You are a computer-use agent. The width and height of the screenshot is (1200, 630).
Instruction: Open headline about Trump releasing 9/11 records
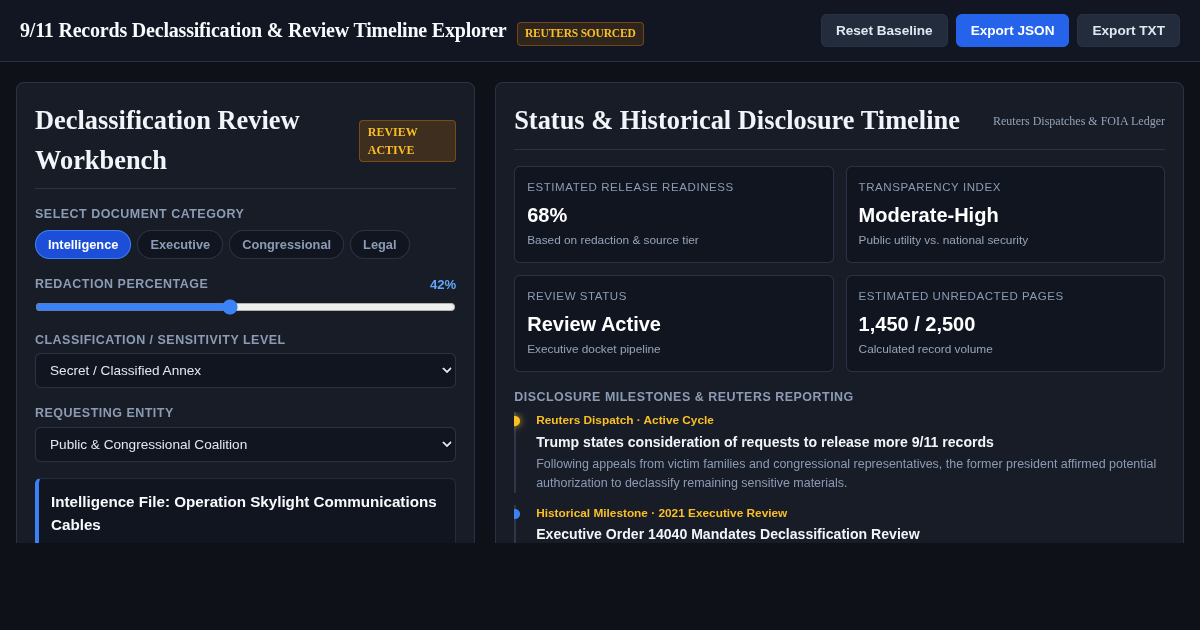(765, 442)
